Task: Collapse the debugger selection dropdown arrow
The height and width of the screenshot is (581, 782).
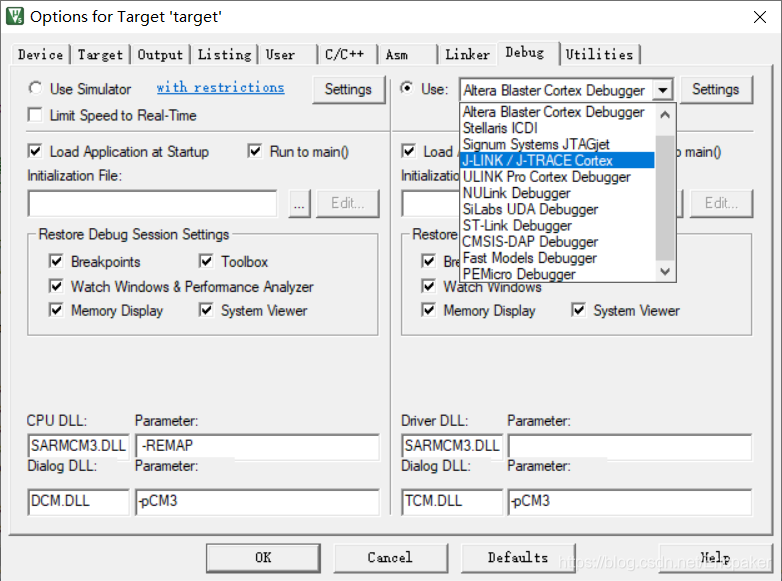Action: (662, 90)
